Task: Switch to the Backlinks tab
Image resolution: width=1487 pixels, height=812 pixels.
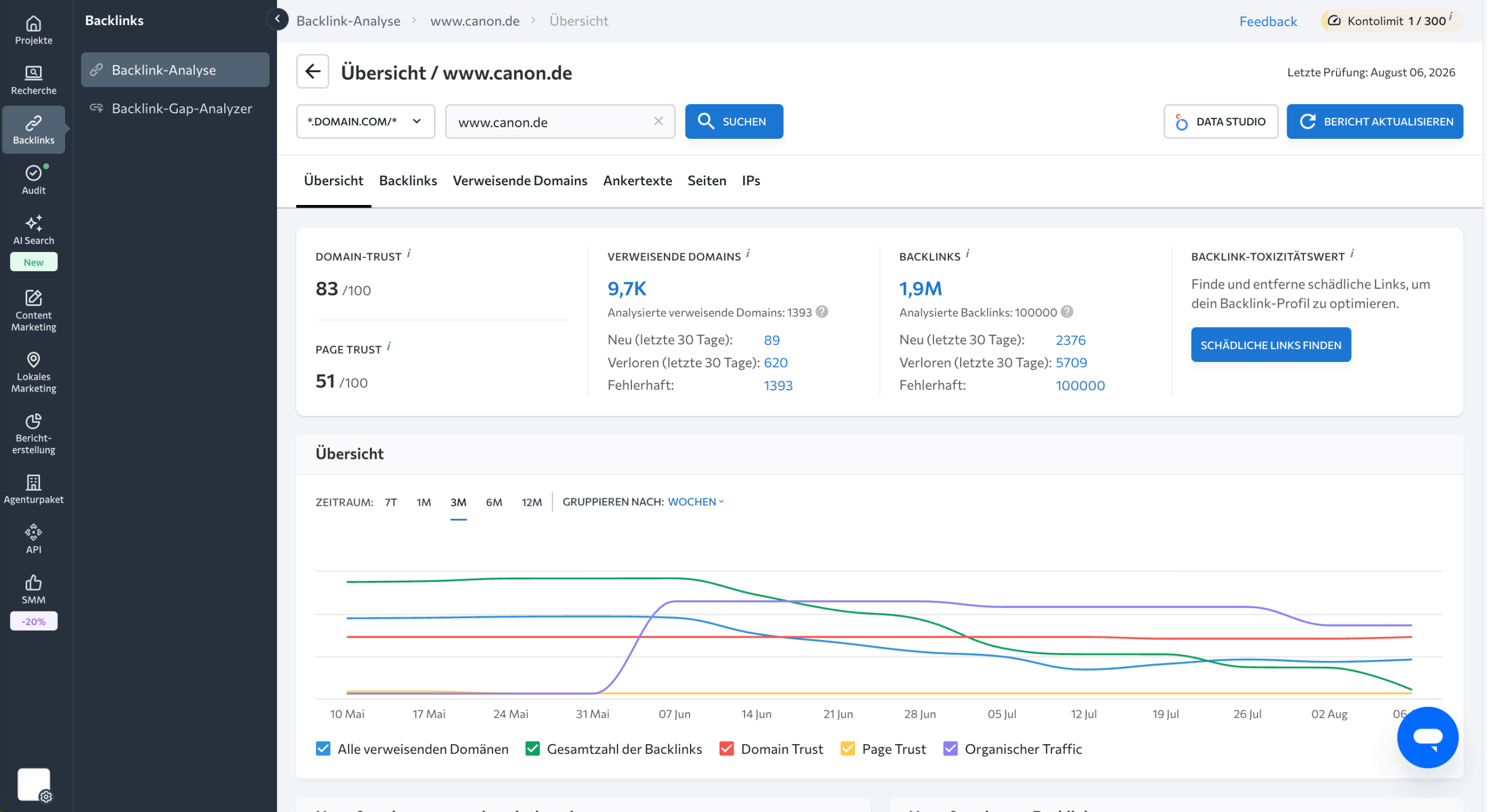Action: tap(408, 181)
